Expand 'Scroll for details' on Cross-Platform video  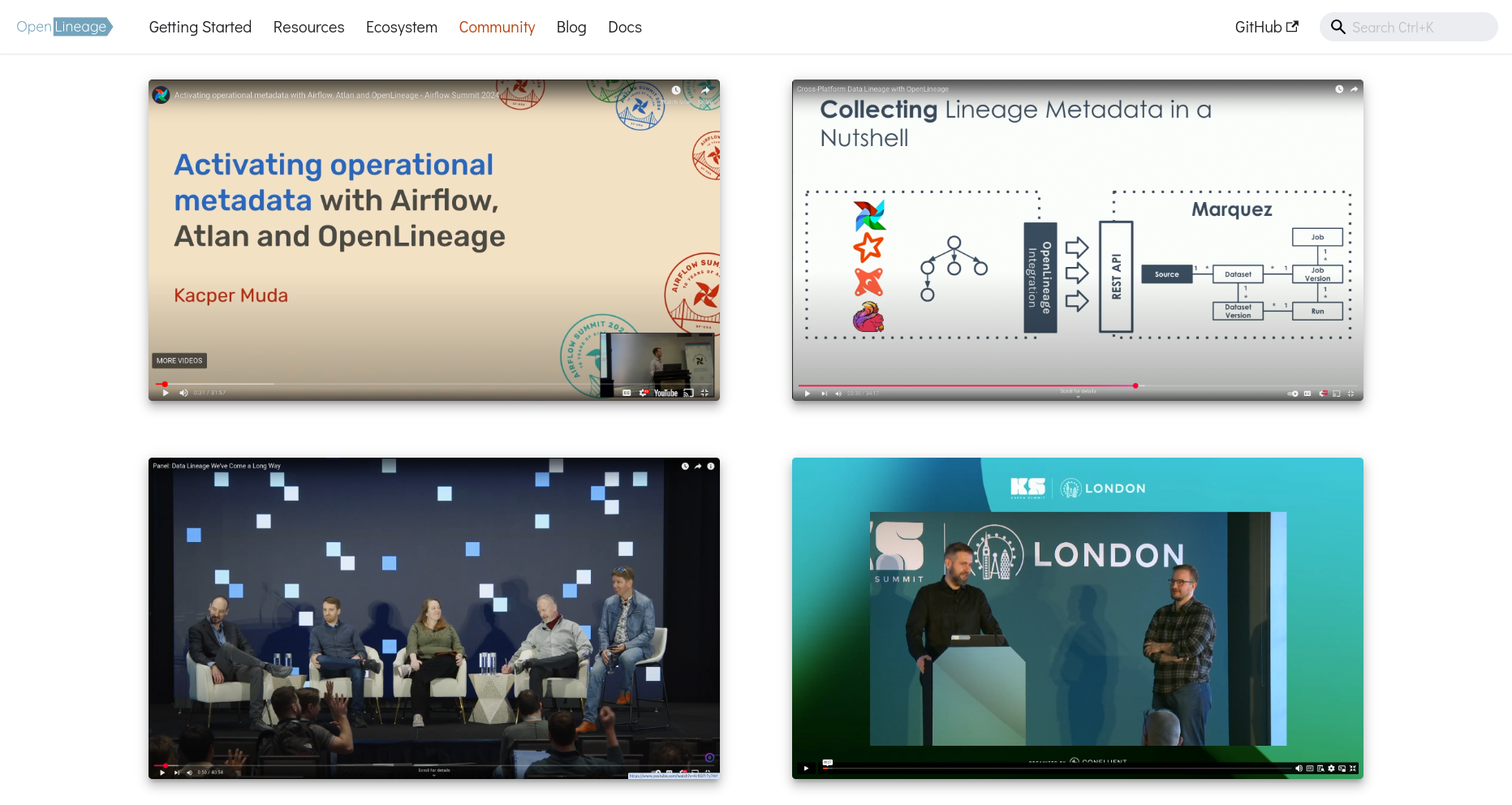tap(1078, 394)
